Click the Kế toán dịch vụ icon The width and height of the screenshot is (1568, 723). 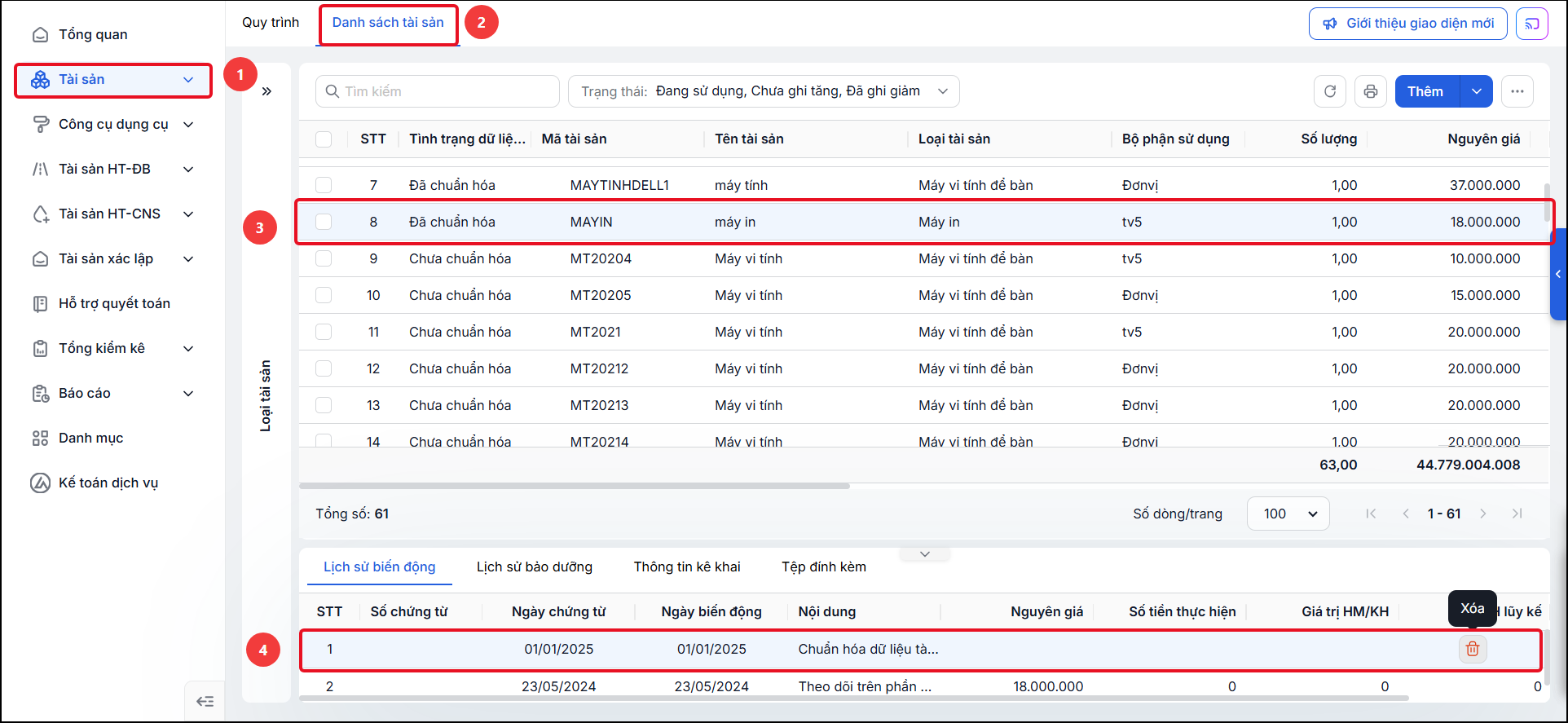click(x=40, y=483)
